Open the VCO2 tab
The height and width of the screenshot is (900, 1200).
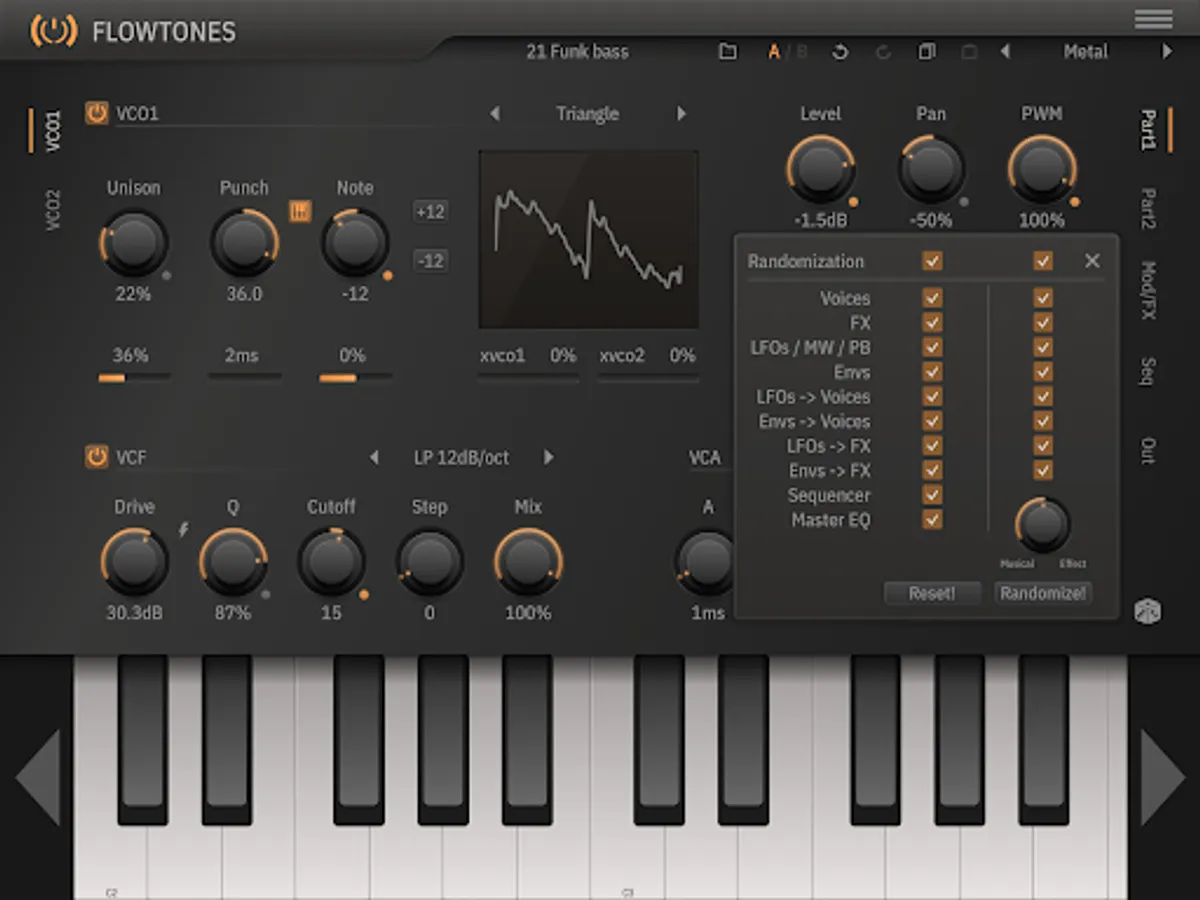(53, 211)
